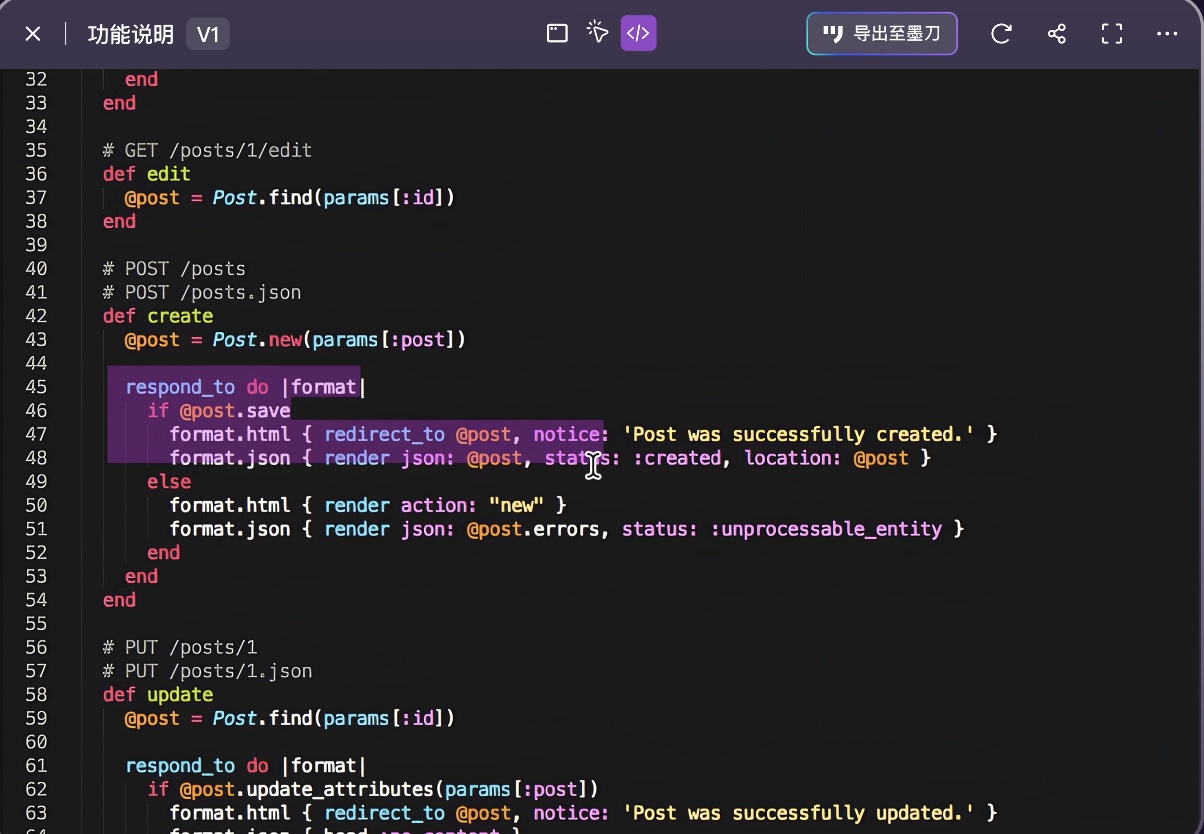Viewport: 1204px width, 834px height.
Task: Open the V1 version badge
Action: [208, 35]
